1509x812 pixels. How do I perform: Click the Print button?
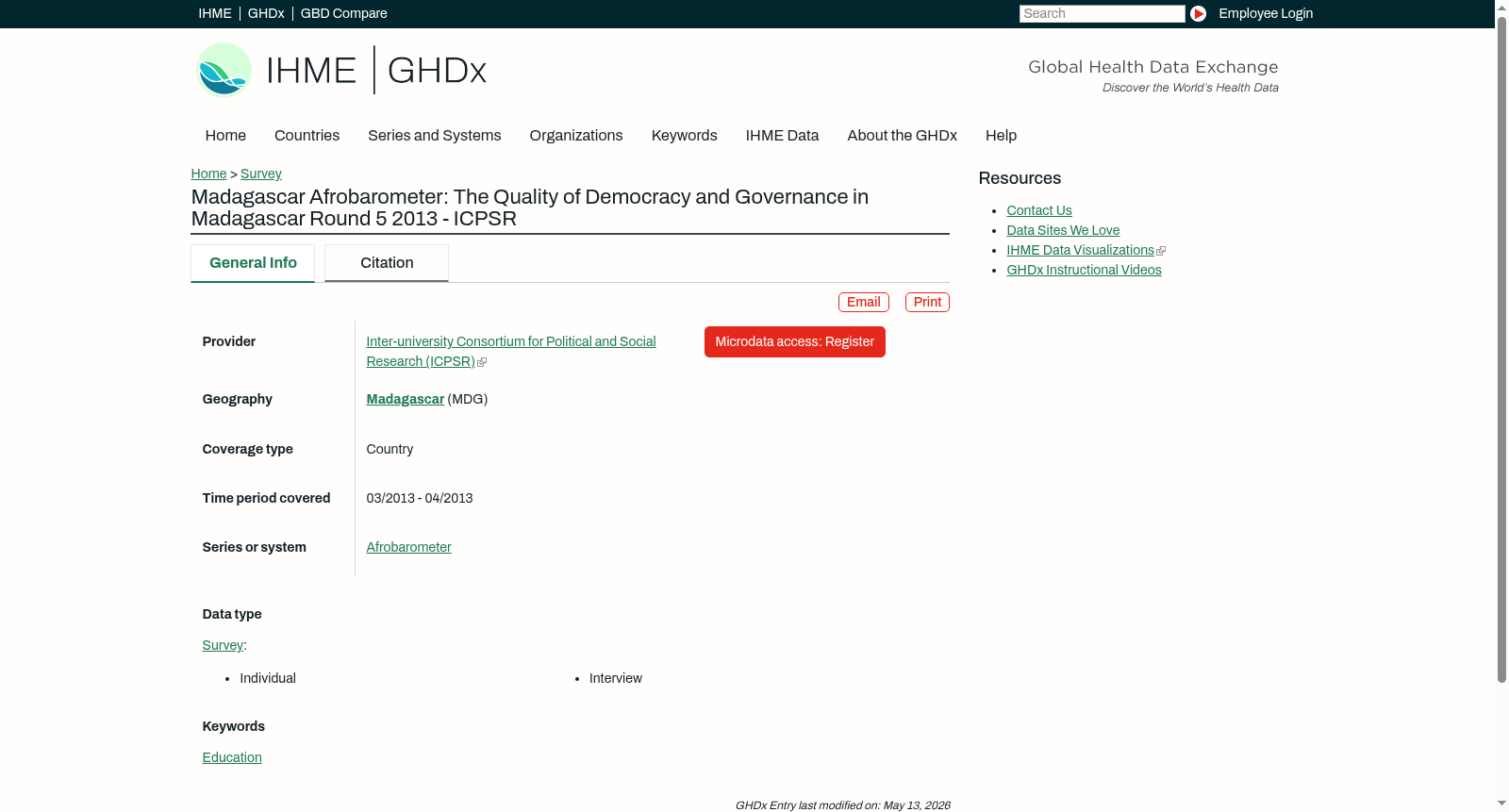[927, 302]
